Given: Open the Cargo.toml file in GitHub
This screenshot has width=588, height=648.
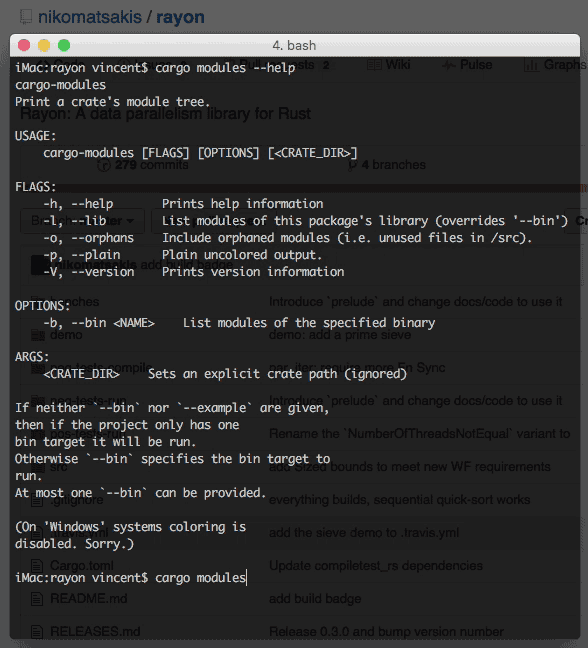Looking at the screenshot, I should point(82,565).
